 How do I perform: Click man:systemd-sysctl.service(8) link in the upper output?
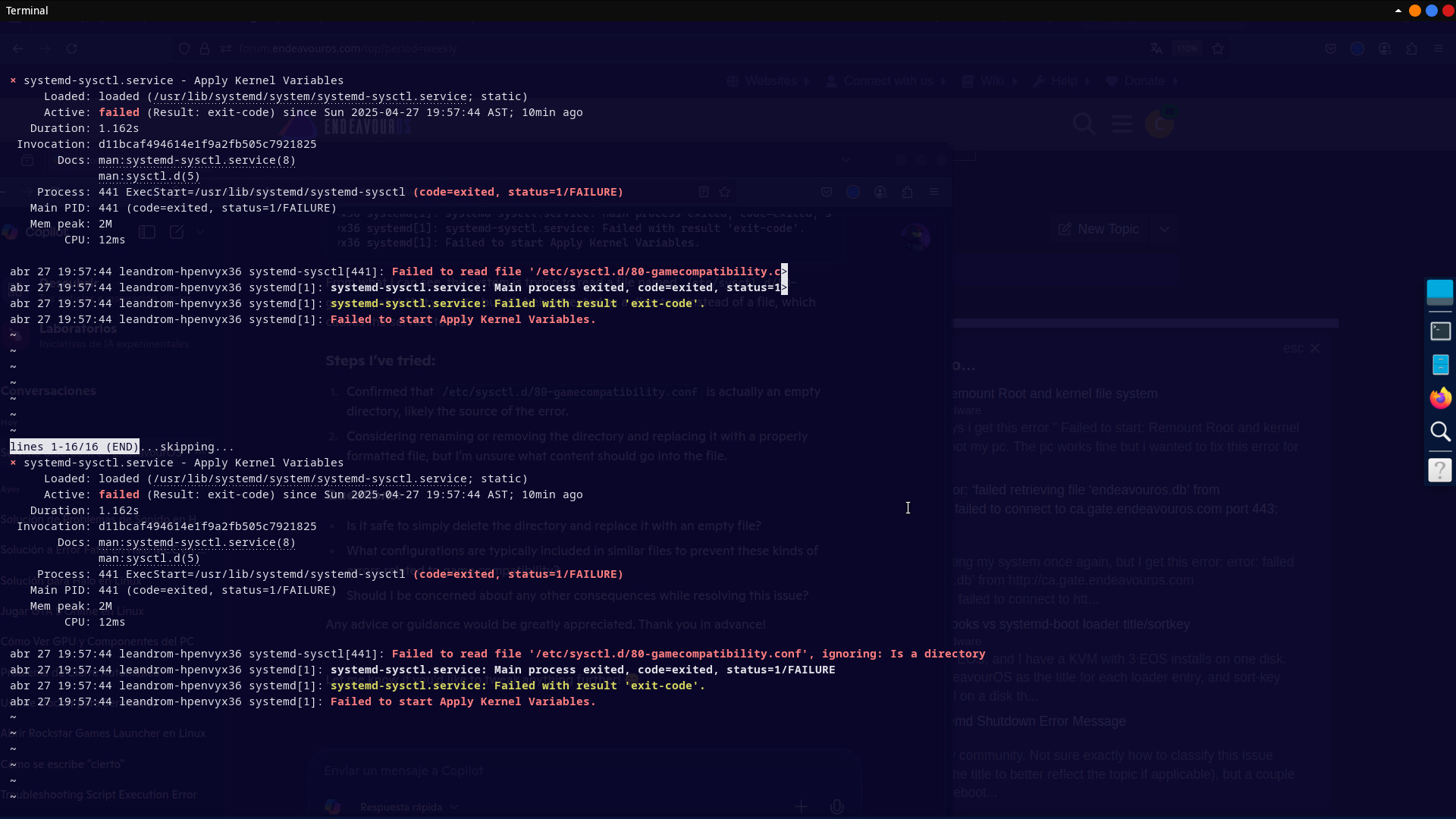click(196, 160)
